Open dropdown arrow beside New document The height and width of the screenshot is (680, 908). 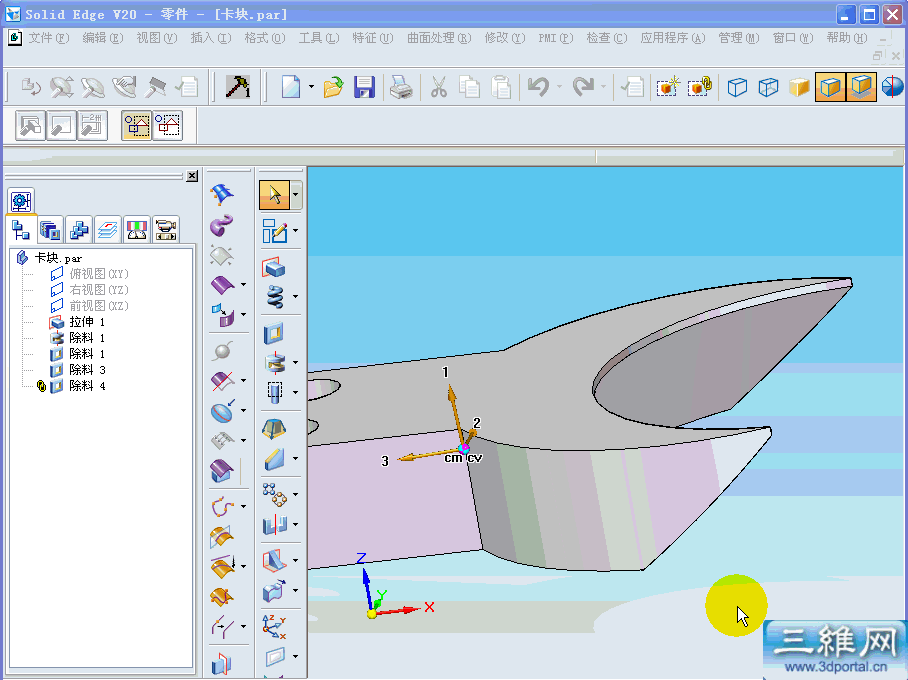point(312,87)
